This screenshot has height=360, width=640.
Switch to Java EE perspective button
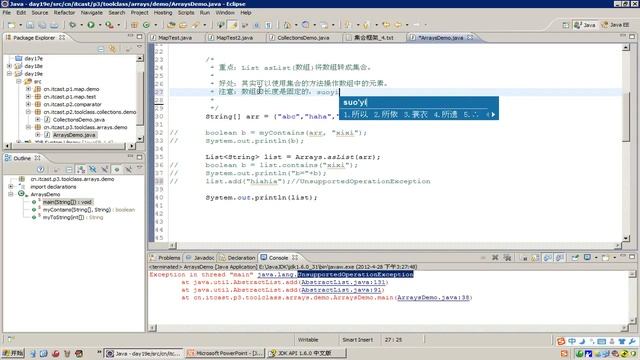click(x=616, y=25)
